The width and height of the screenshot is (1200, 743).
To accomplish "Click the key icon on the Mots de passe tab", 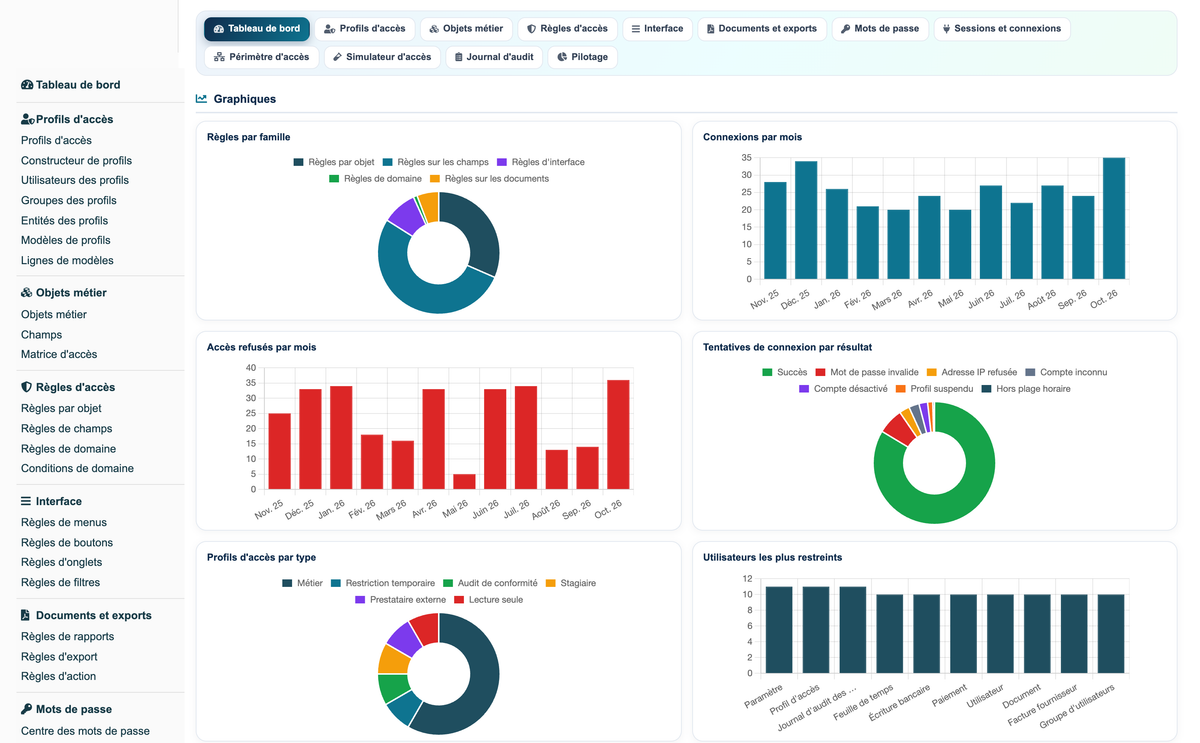I will (846, 29).
